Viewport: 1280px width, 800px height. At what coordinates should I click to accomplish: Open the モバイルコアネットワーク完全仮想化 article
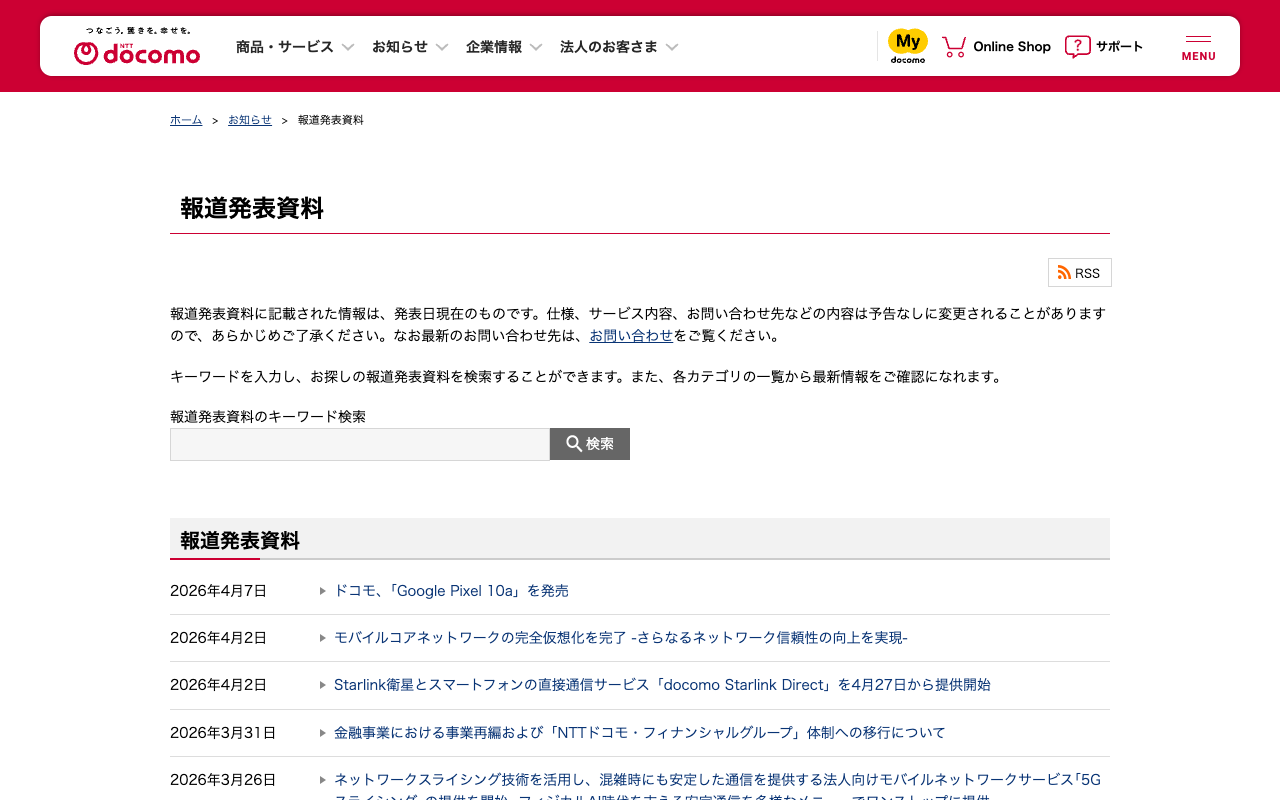(x=621, y=638)
